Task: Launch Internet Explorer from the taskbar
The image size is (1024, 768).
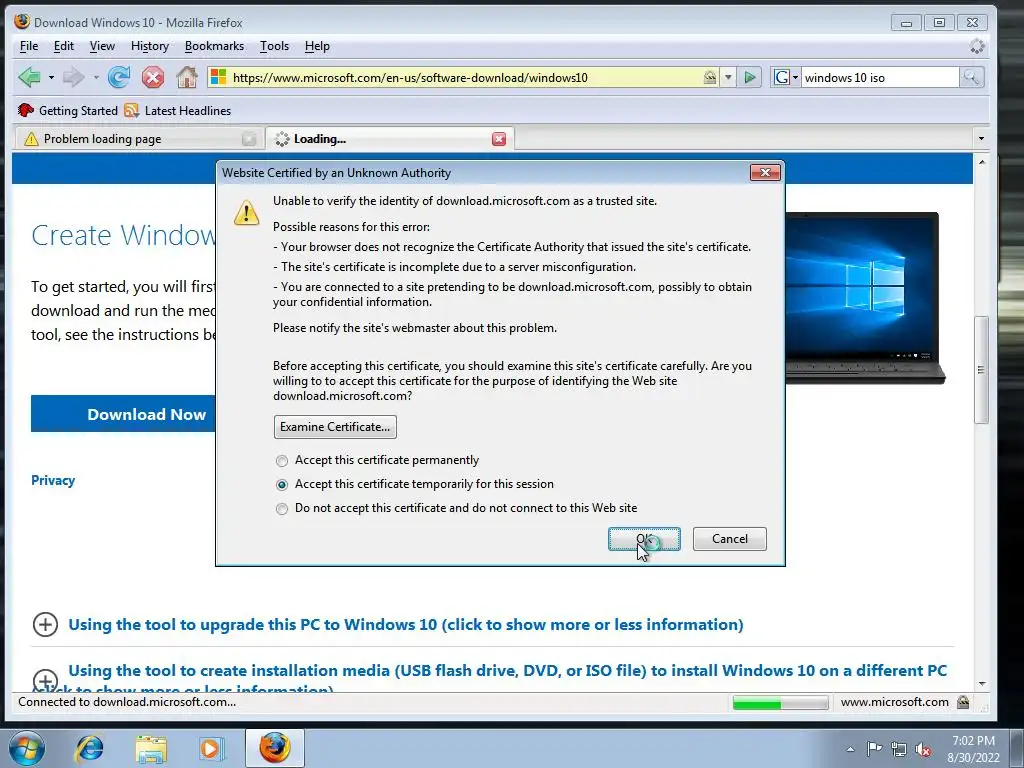Action: tap(89, 748)
